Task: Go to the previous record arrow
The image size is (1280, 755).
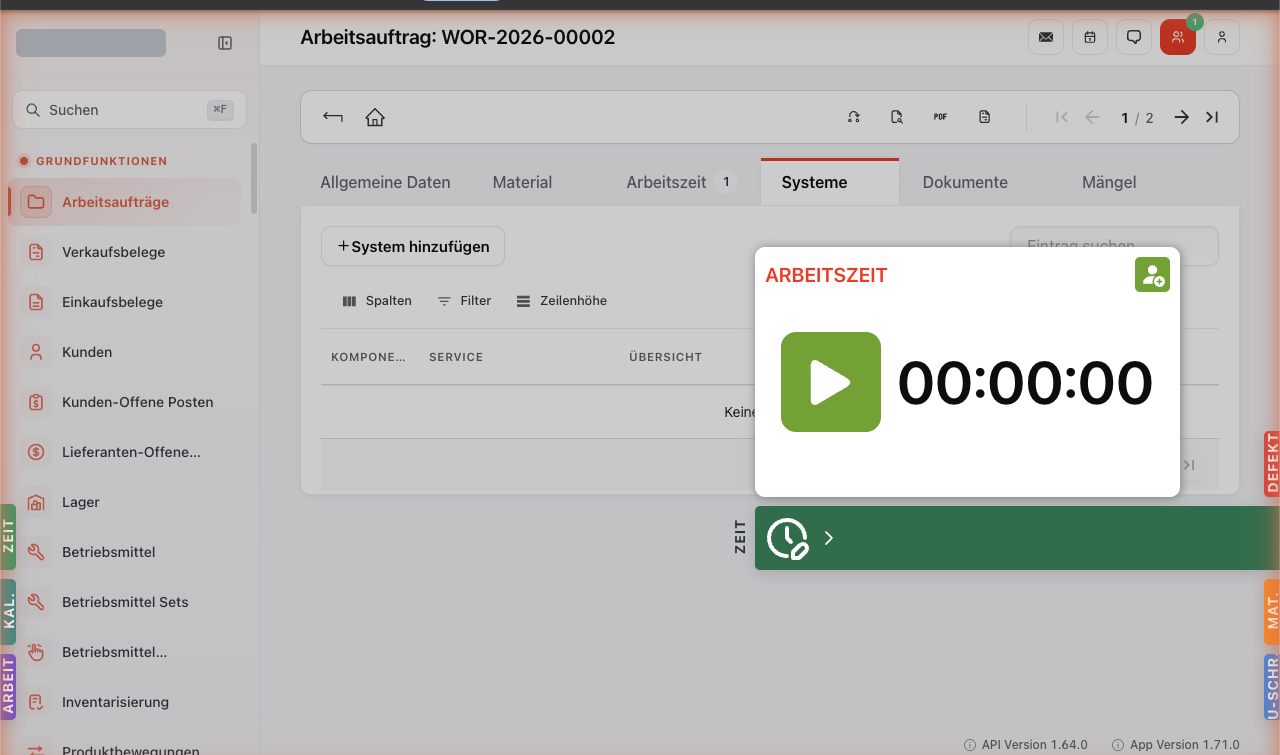Action: [x=1092, y=117]
